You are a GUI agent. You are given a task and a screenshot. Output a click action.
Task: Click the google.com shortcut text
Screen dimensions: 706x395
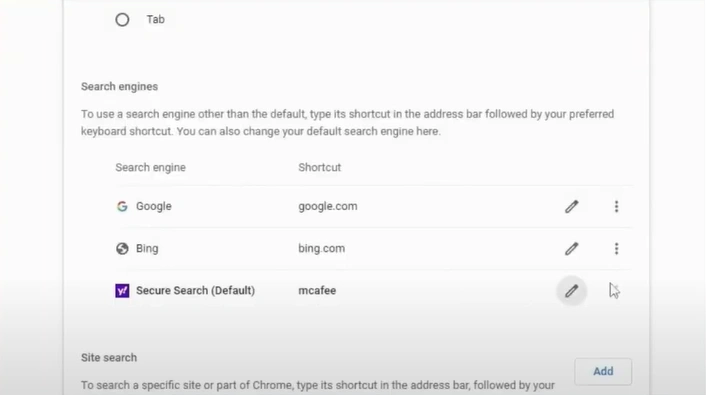(328, 206)
